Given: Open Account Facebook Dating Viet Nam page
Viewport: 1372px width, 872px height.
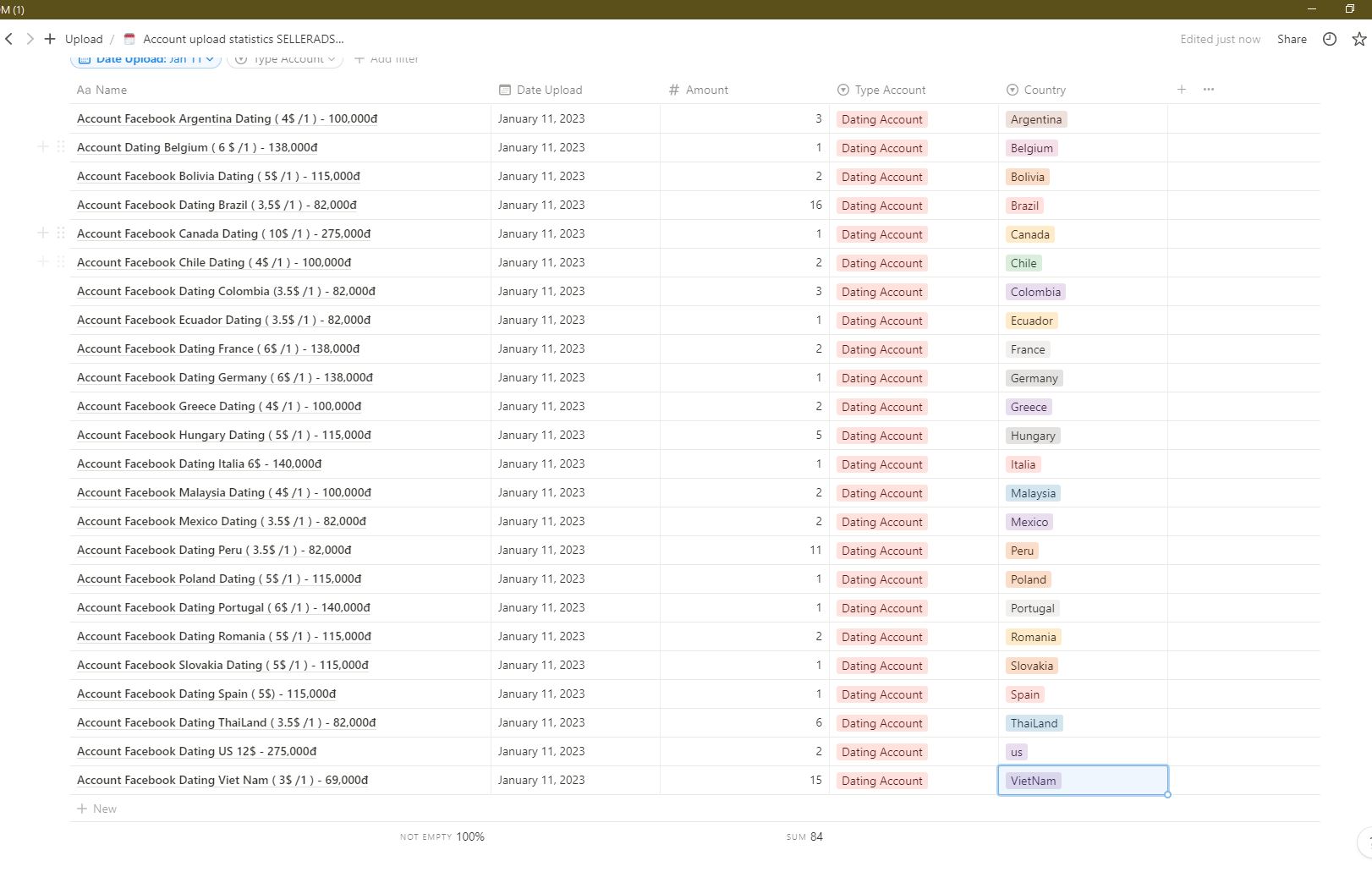Looking at the screenshot, I should click(222, 780).
